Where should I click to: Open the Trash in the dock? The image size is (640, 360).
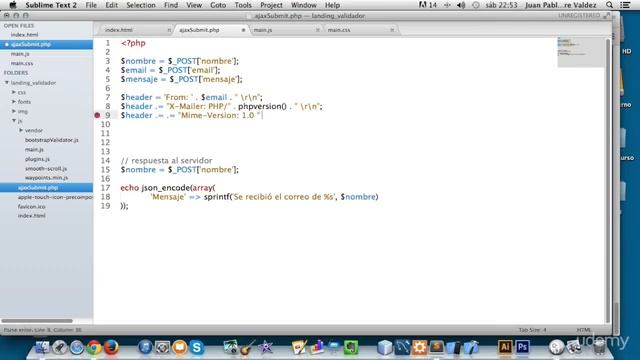(599, 347)
